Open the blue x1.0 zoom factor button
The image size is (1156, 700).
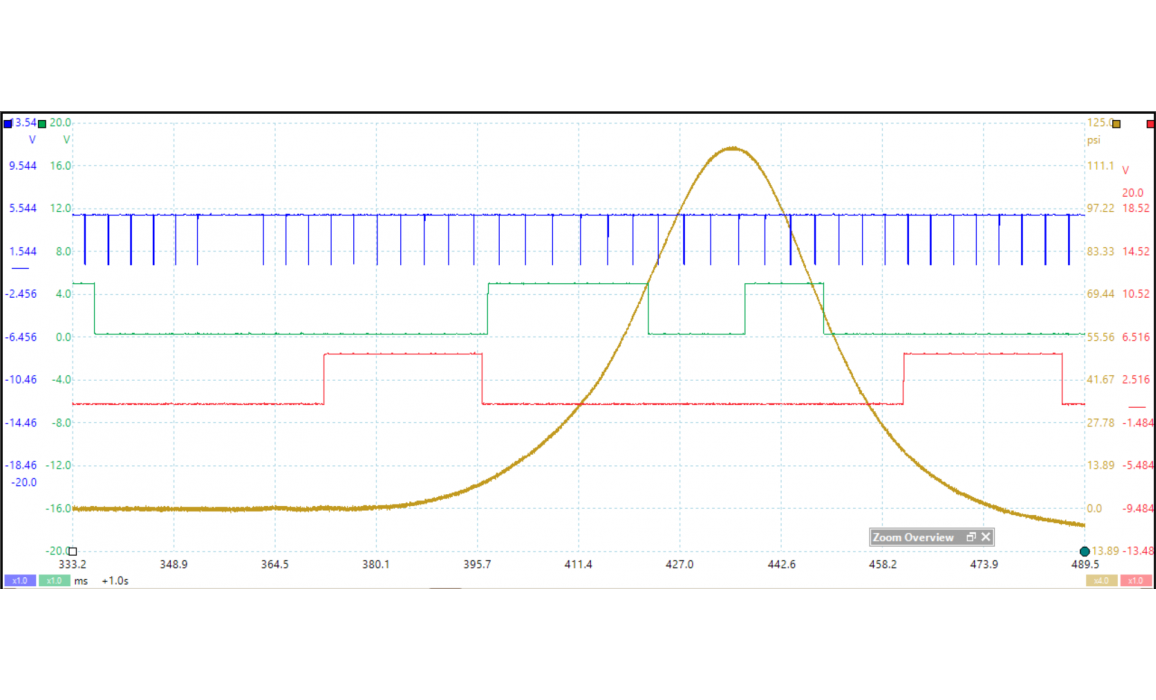pos(19,581)
